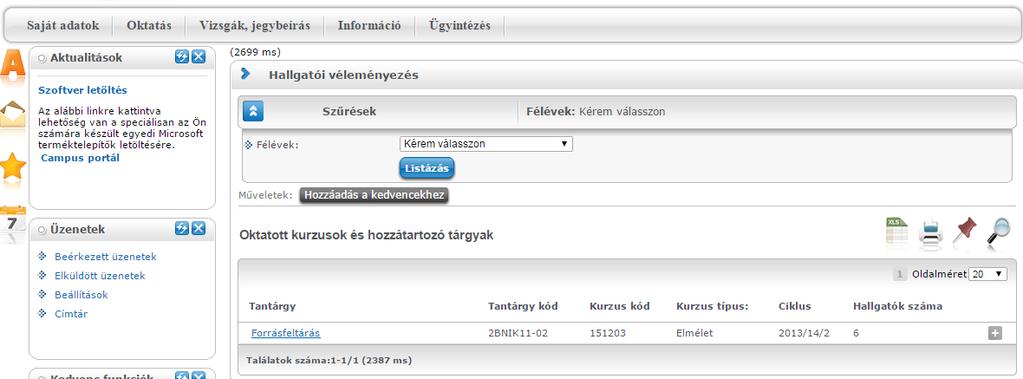Close the Aktualitások panel
The height and width of the screenshot is (379, 1023).
click(198, 57)
